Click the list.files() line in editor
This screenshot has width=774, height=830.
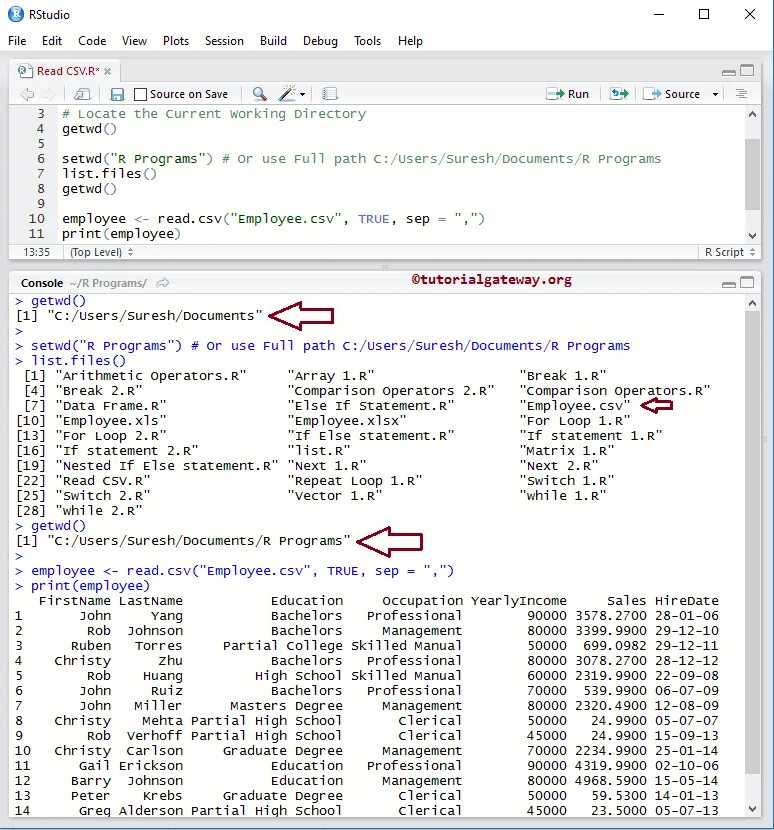click(109, 174)
